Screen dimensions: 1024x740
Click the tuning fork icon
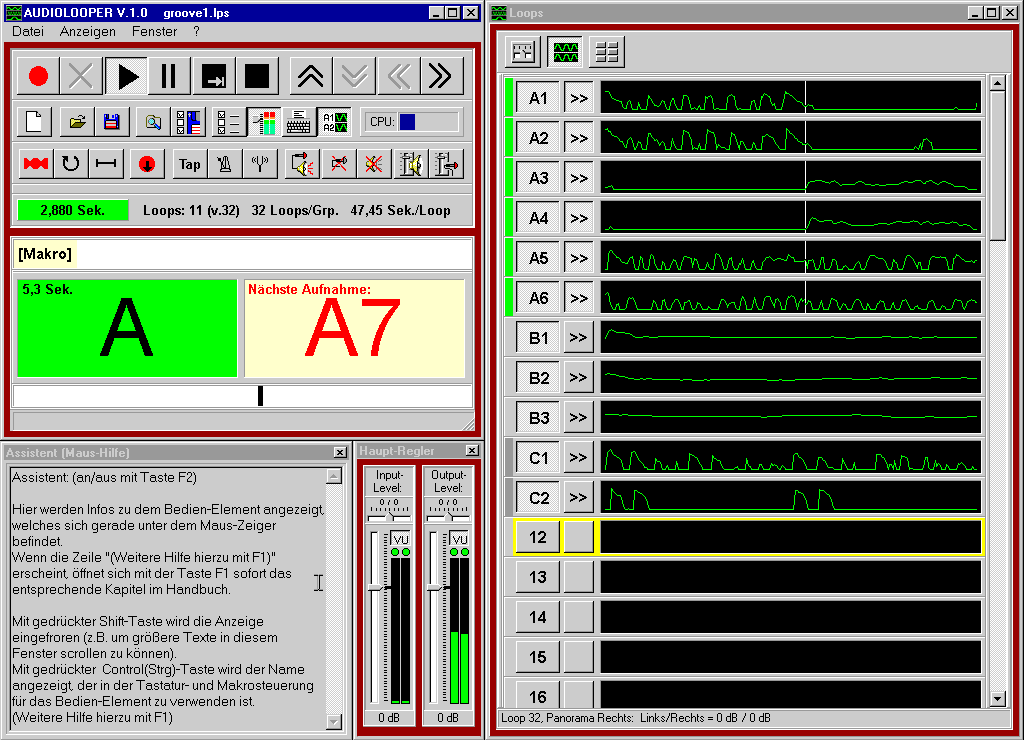(x=260, y=164)
